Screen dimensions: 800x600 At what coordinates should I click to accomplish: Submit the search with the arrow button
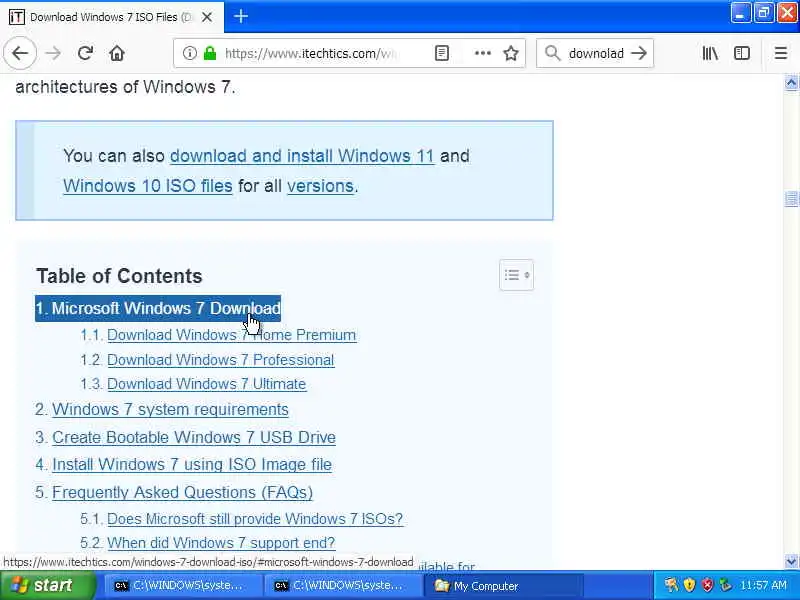(639, 53)
